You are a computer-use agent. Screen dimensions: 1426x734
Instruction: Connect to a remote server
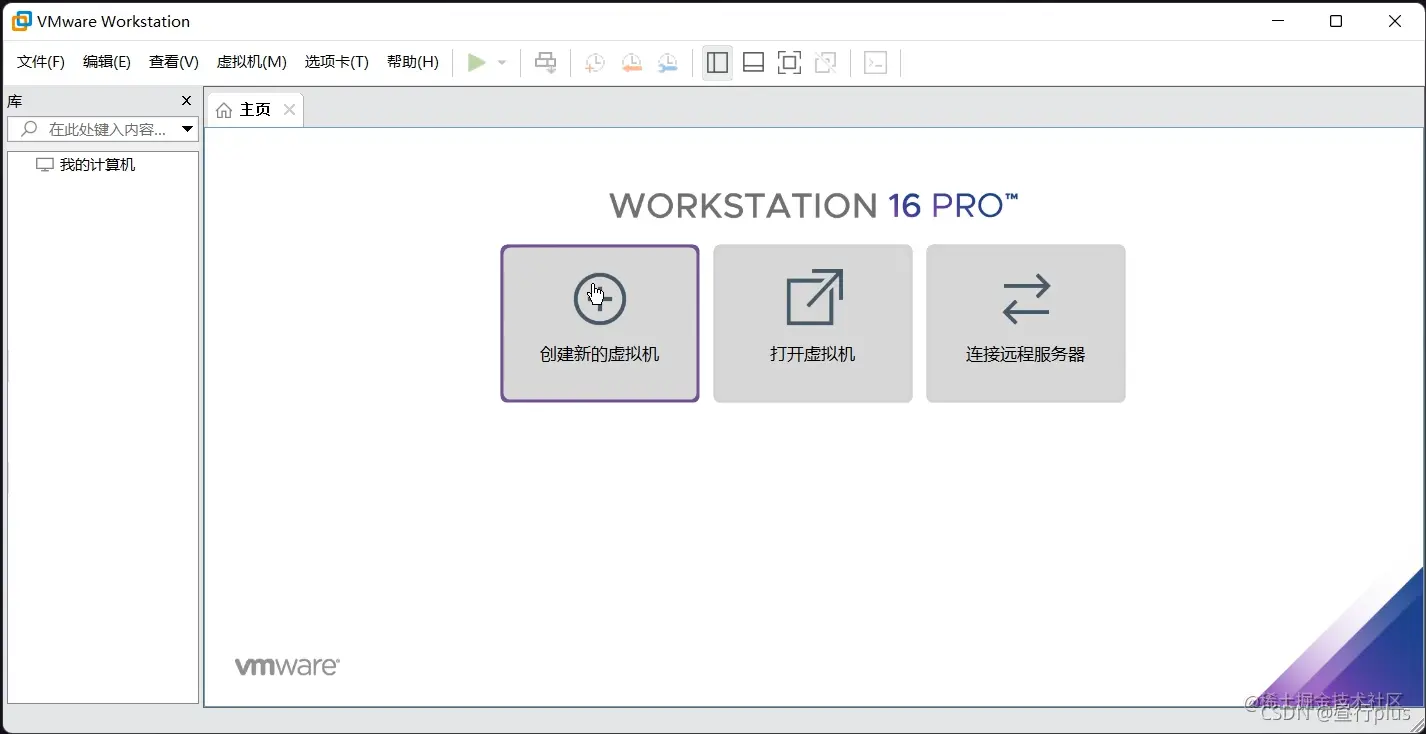(x=1025, y=323)
